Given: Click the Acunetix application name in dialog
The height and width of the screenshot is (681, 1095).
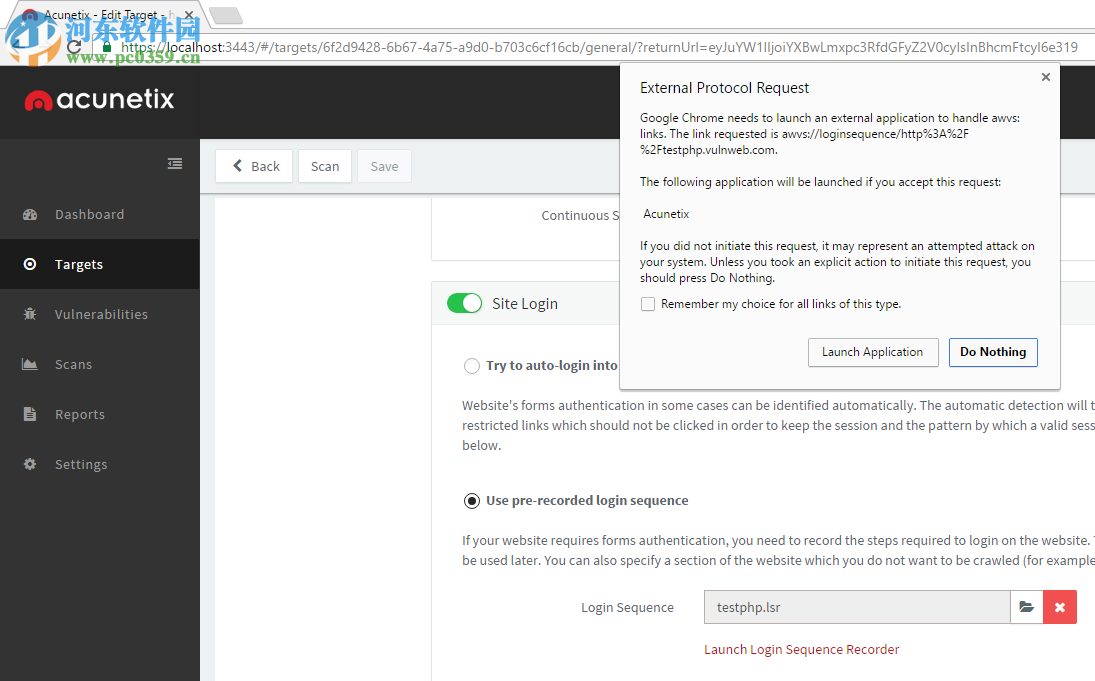Looking at the screenshot, I should click(x=666, y=214).
